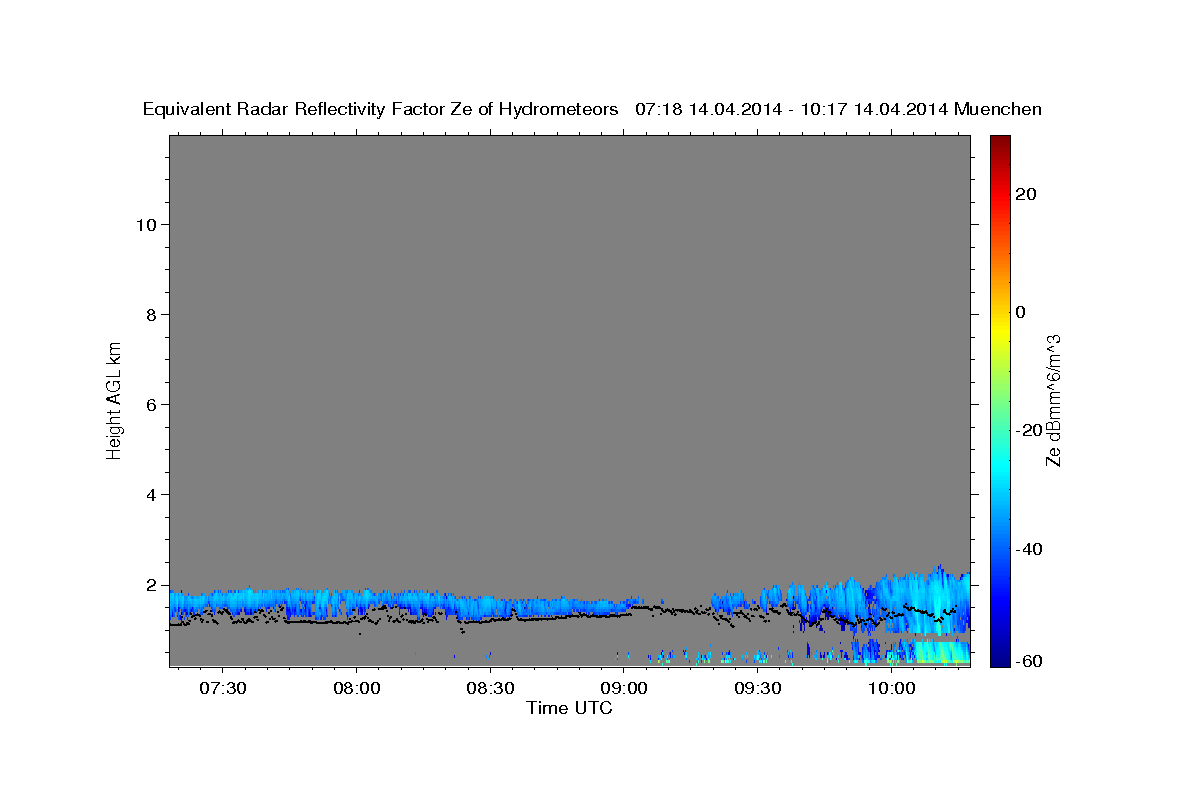Viewport: 1200px width, 800px height.
Task: Click the colorbar label -20
Action: [1030, 430]
